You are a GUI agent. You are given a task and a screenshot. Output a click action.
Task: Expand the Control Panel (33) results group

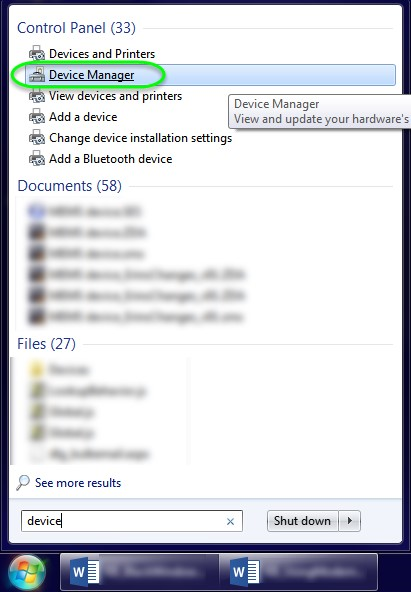76,28
